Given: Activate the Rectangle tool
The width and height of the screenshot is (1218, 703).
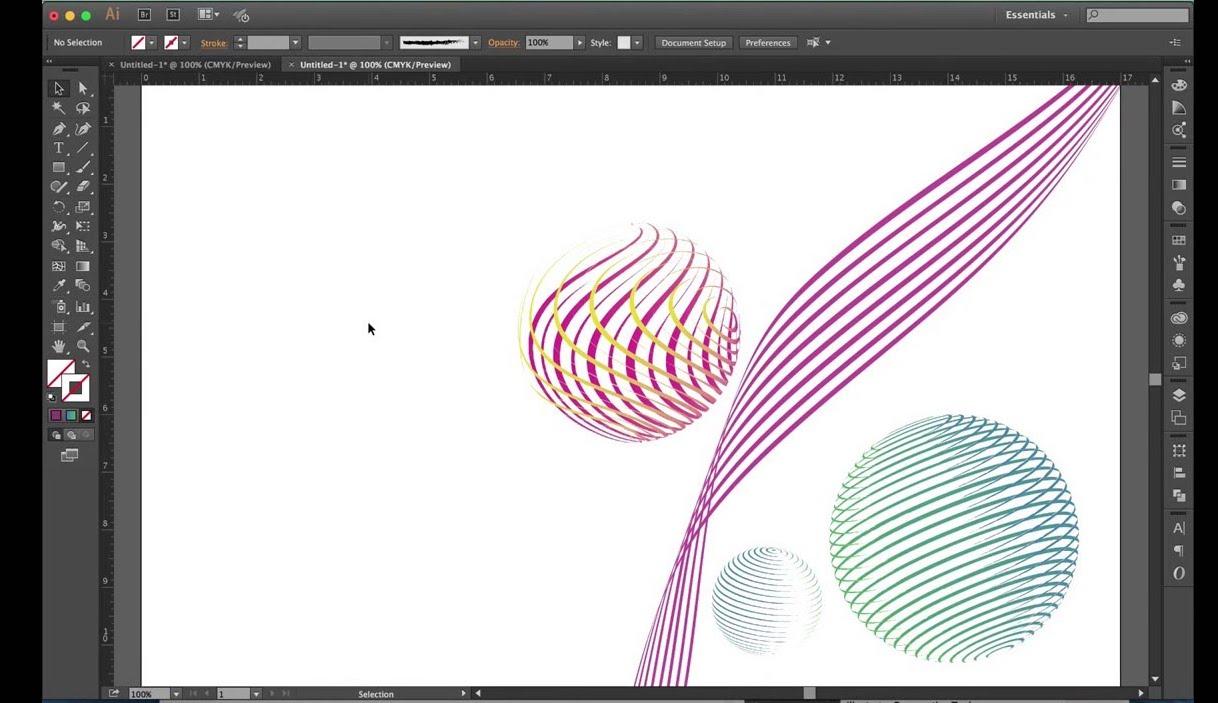Looking at the screenshot, I should [60, 167].
